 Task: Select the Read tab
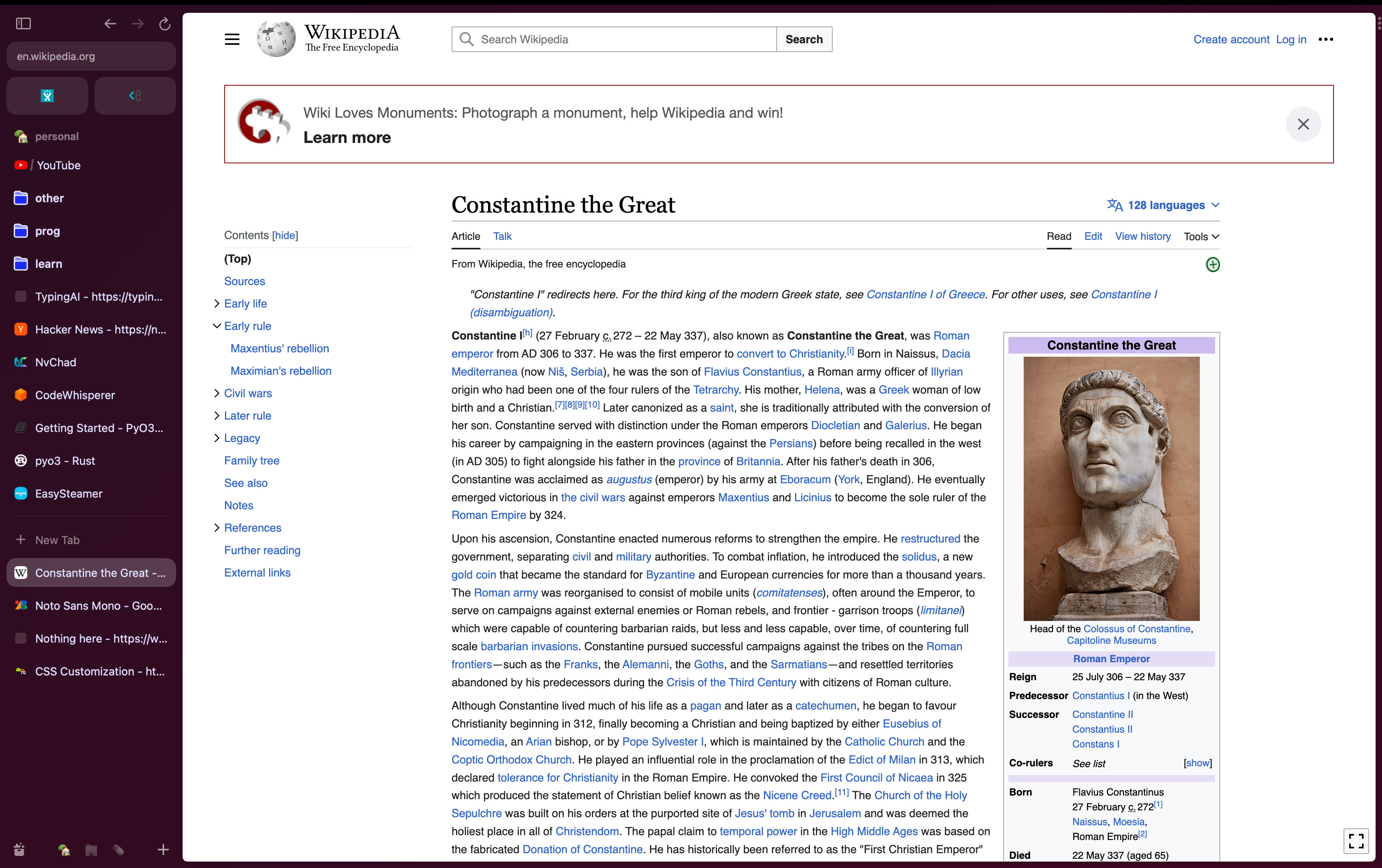[1058, 236]
